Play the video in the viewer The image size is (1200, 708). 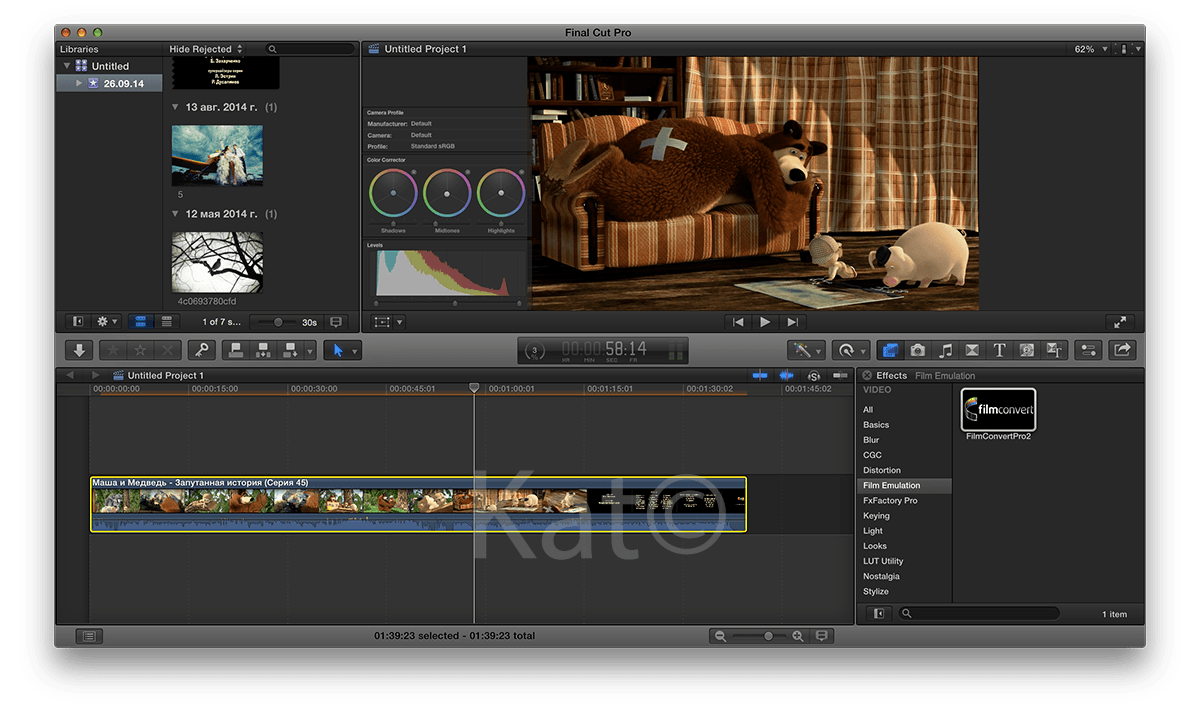point(765,322)
